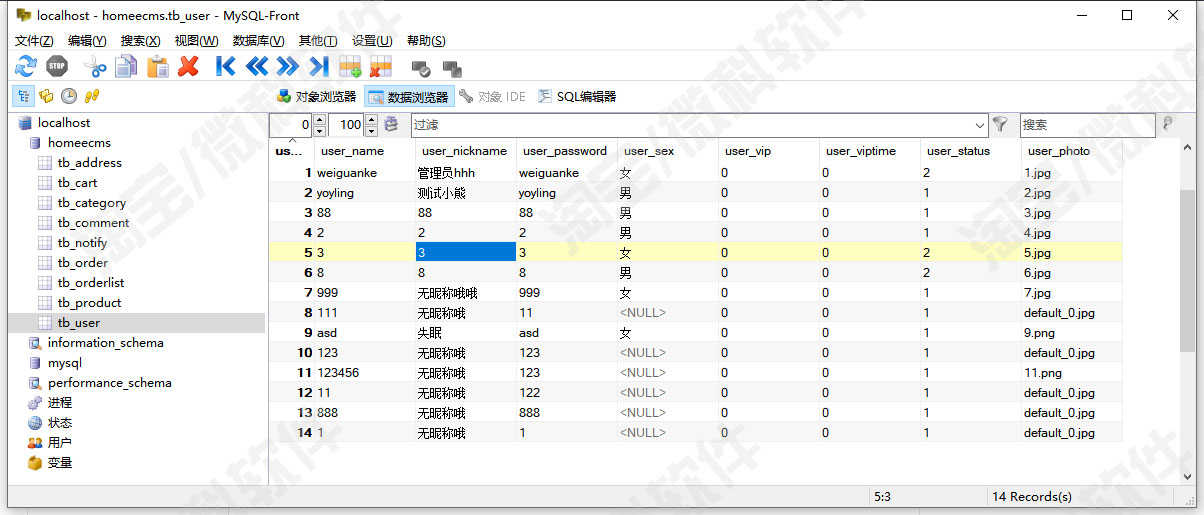Click the quick limit icon beside the 100 field
Viewport: 1204px width, 515px height.
click(391, 125)
